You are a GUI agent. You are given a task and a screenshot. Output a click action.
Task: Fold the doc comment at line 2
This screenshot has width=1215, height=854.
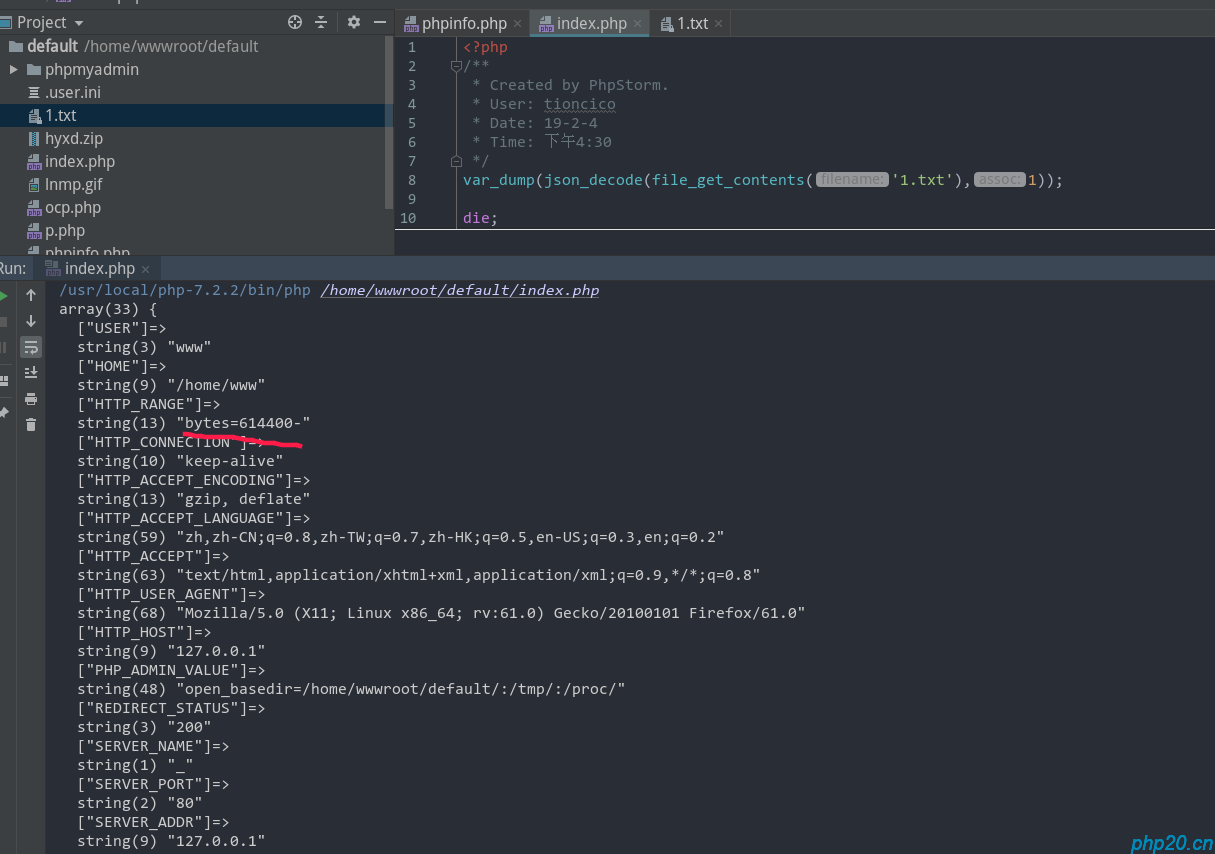[456, 66]
